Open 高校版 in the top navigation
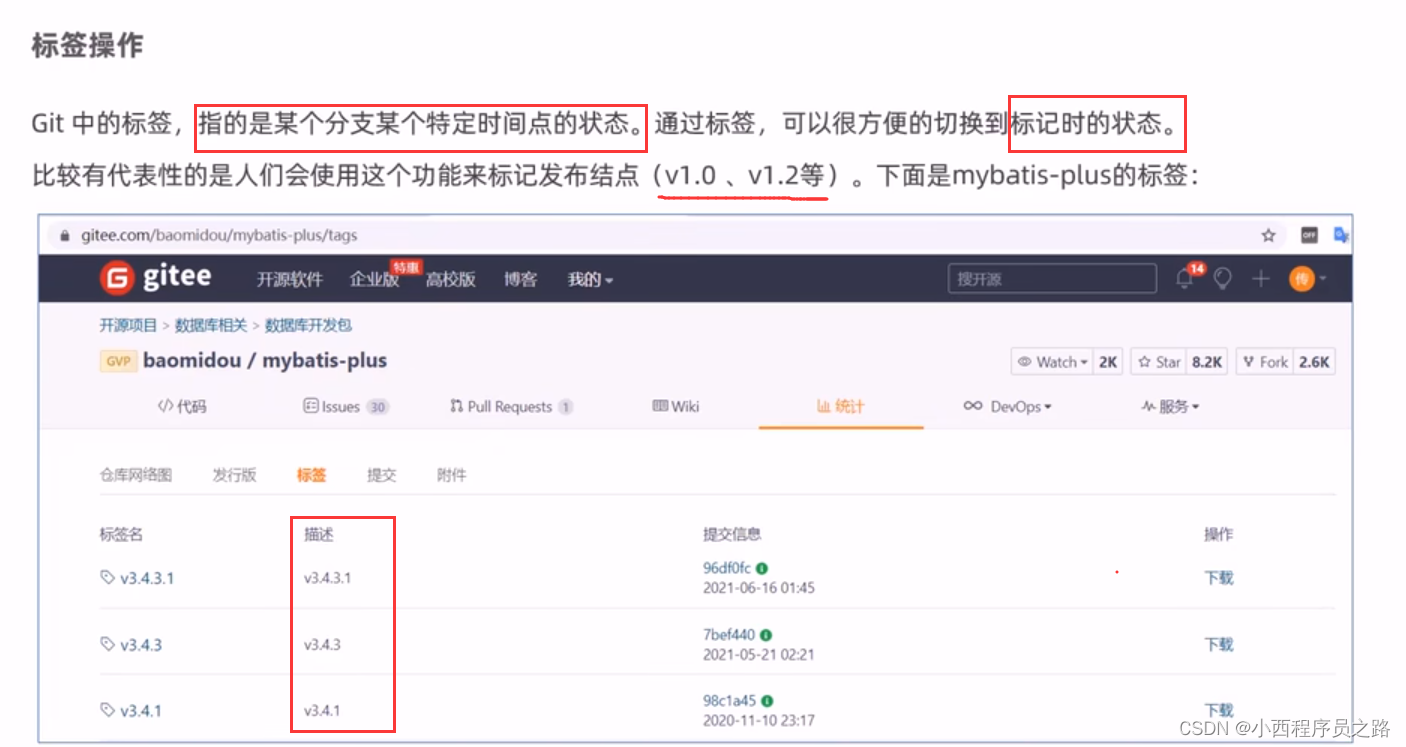The image size is (1406, 747). (x=450, y=279)
